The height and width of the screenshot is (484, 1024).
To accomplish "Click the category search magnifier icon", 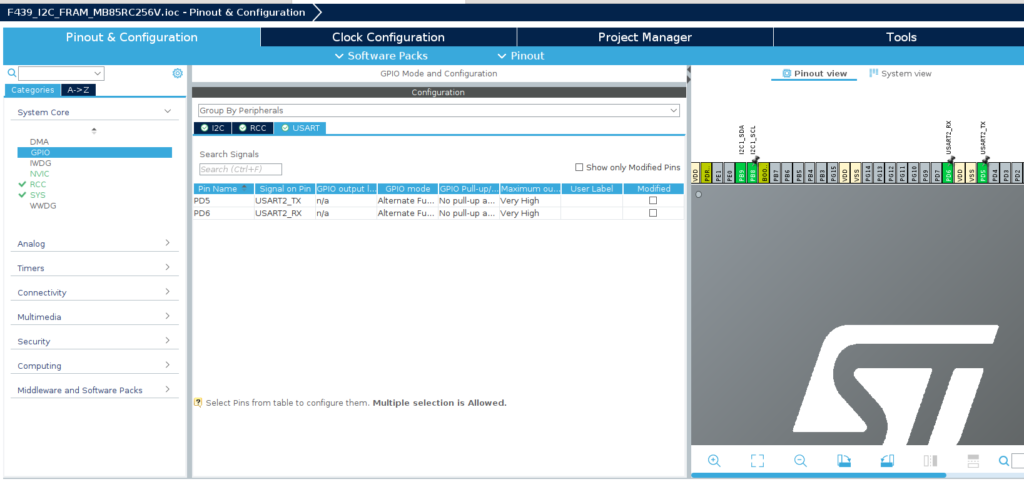I will 11,73.
